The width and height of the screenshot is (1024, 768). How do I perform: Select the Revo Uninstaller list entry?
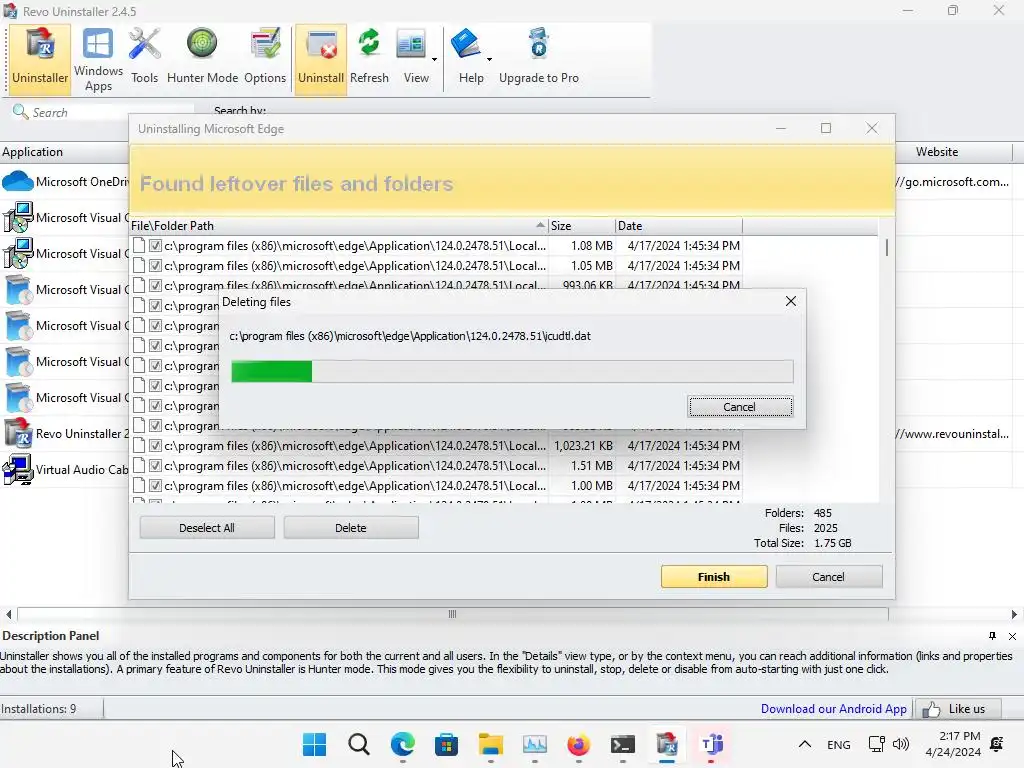pyautogui.click(x=65, y=434)
